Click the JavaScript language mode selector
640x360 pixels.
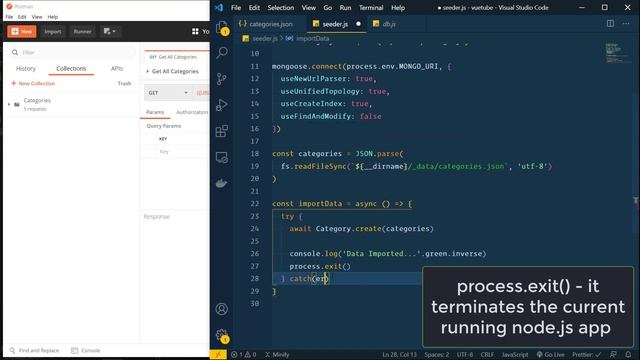(x=515, y=355)
